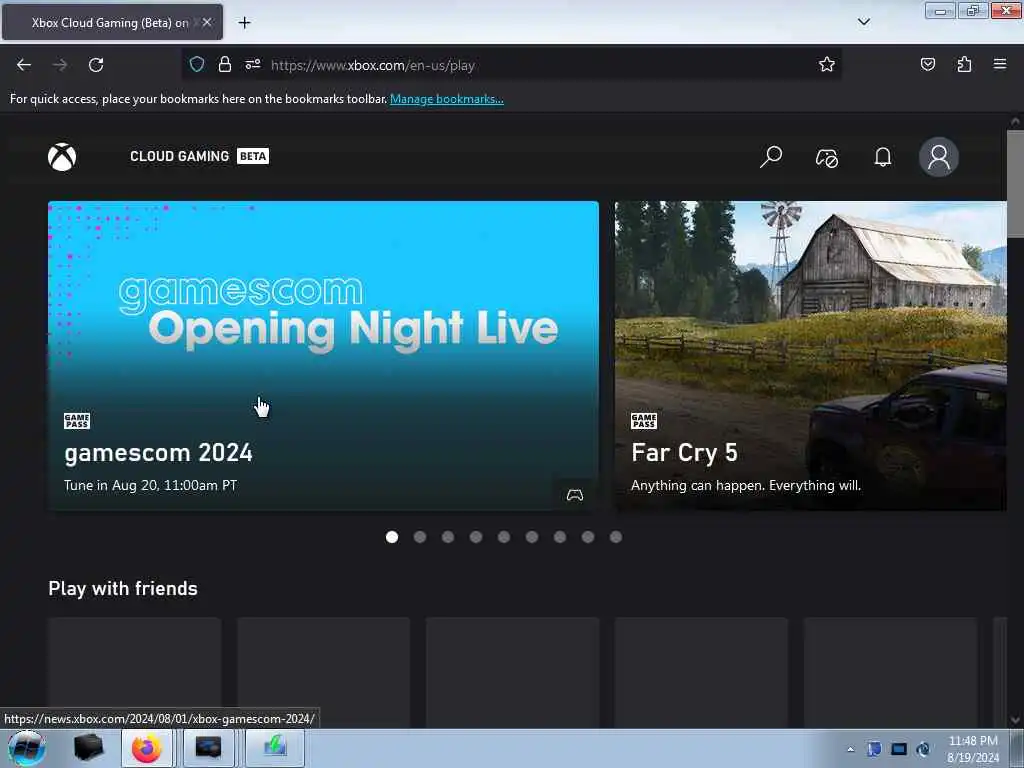Open the Far Cry 5 banner card
This screenshot has height=768, width=1024.
tap(810, 356)
